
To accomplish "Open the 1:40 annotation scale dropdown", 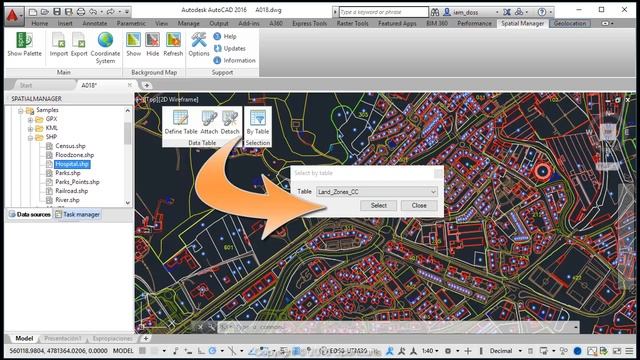I will click(x=430, y=351).
